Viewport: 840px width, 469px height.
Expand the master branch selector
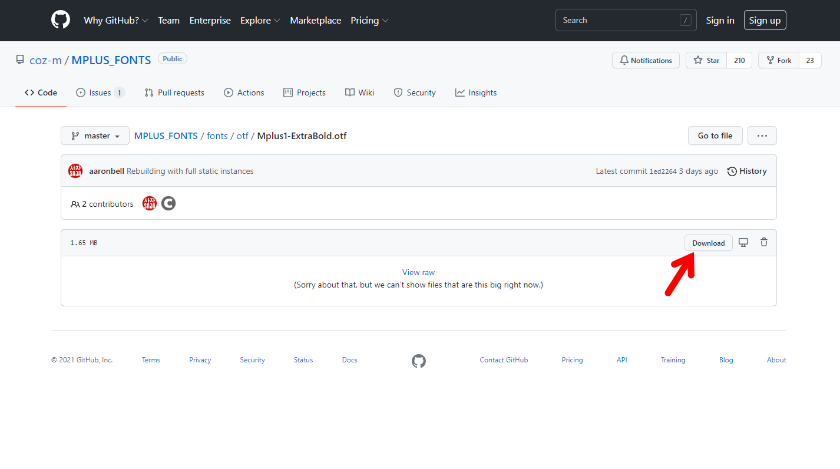coord(95,136)
